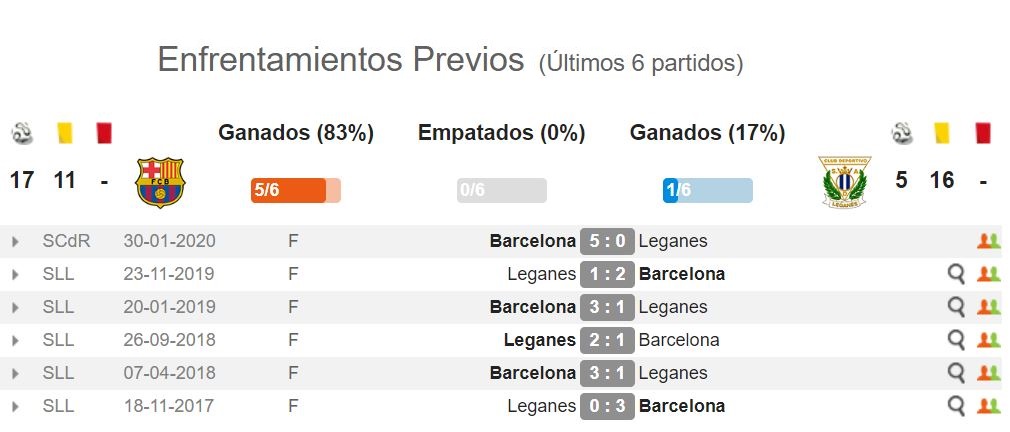Image resolution: width=1010 pixels, height=432 pixels.
Task: Expand the 26-09-2018 match row arrow
Action: click(x=15, y=341)
